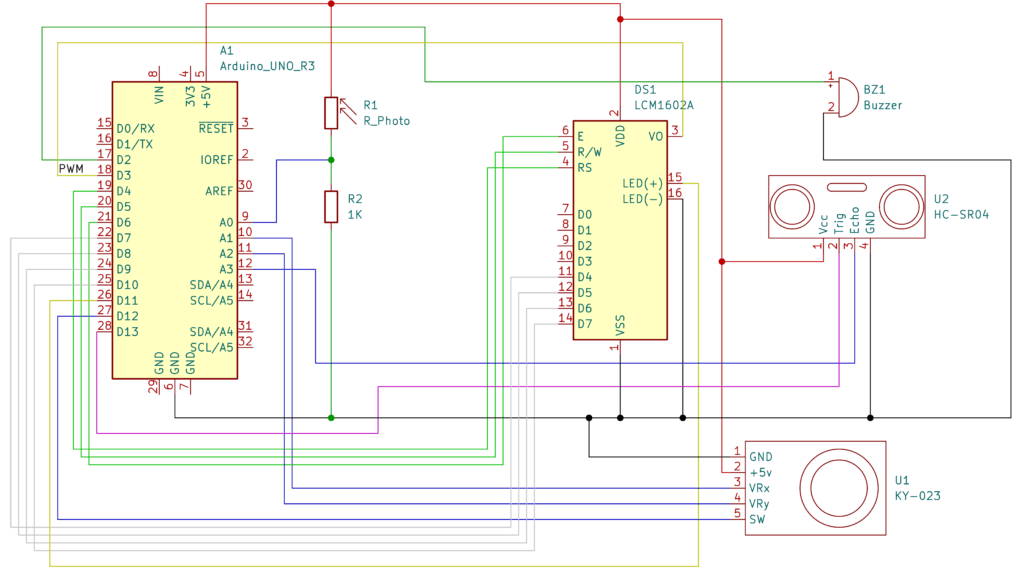This screenshot has height=577, width=1024.
Task: Click the R1 photoresistor symbol
Action: tap(331, 113)
